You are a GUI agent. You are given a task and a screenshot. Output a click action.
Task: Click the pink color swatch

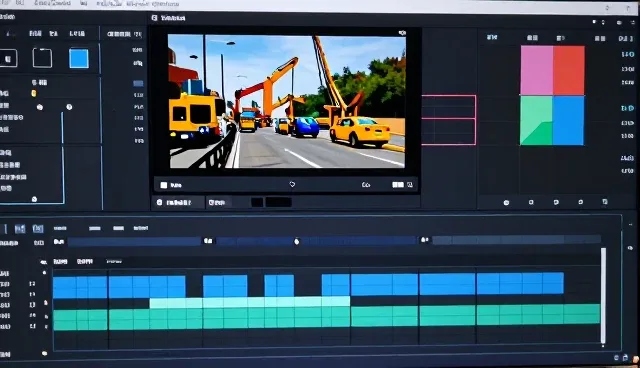[x=536, y=70]
